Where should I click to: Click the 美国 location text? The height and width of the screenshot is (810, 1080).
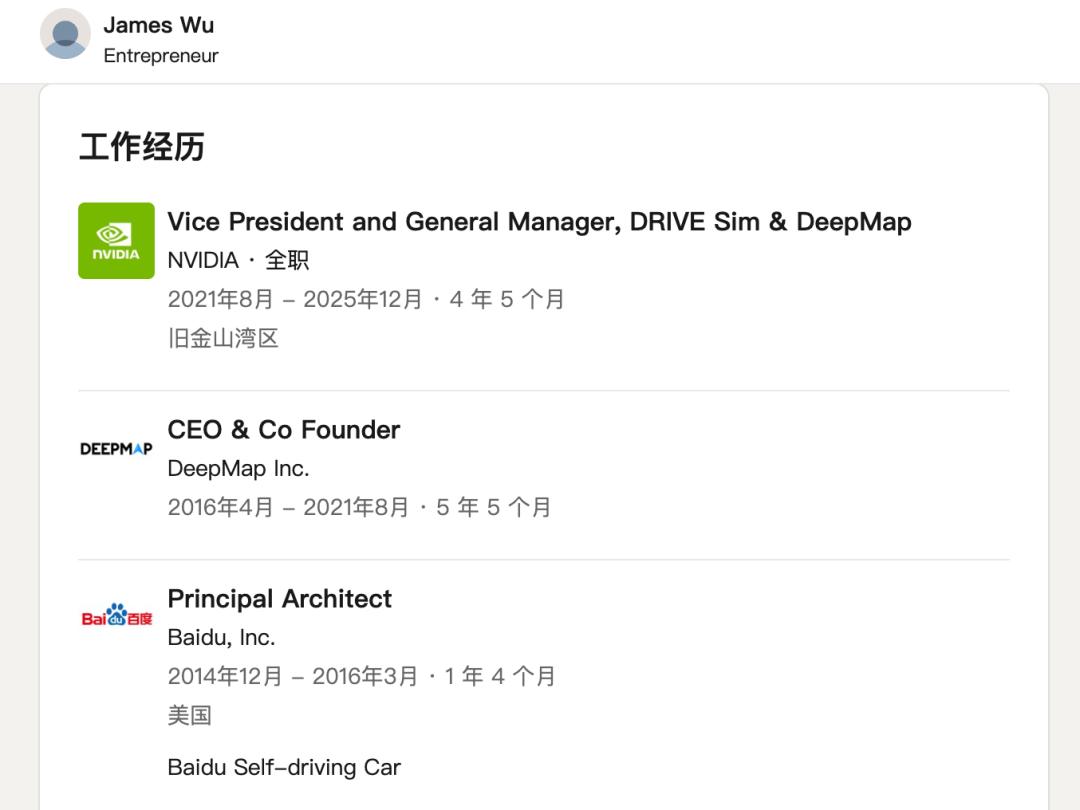[x=189, y=716]
